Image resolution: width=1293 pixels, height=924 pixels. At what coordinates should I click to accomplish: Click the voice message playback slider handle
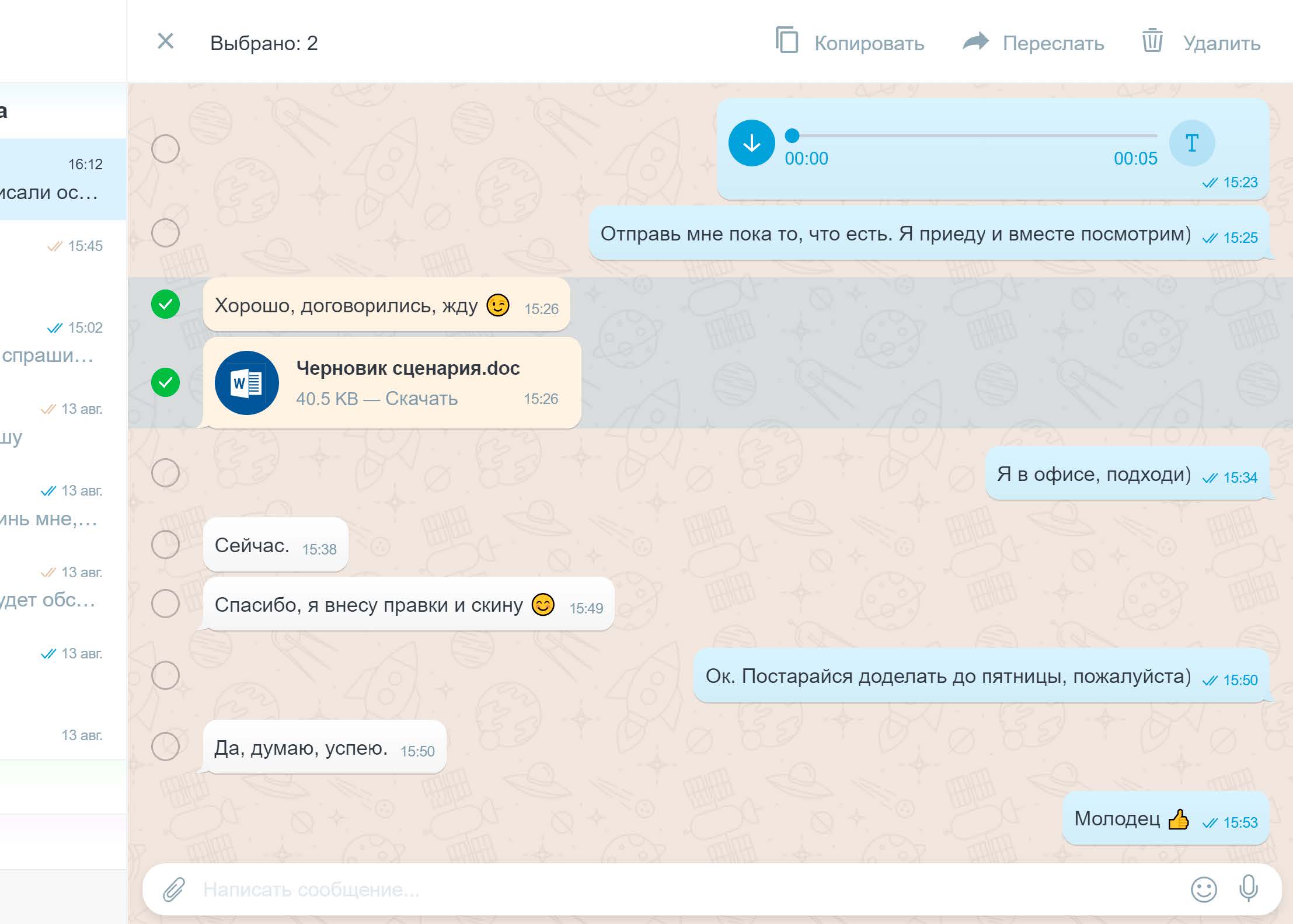point(792,135)
